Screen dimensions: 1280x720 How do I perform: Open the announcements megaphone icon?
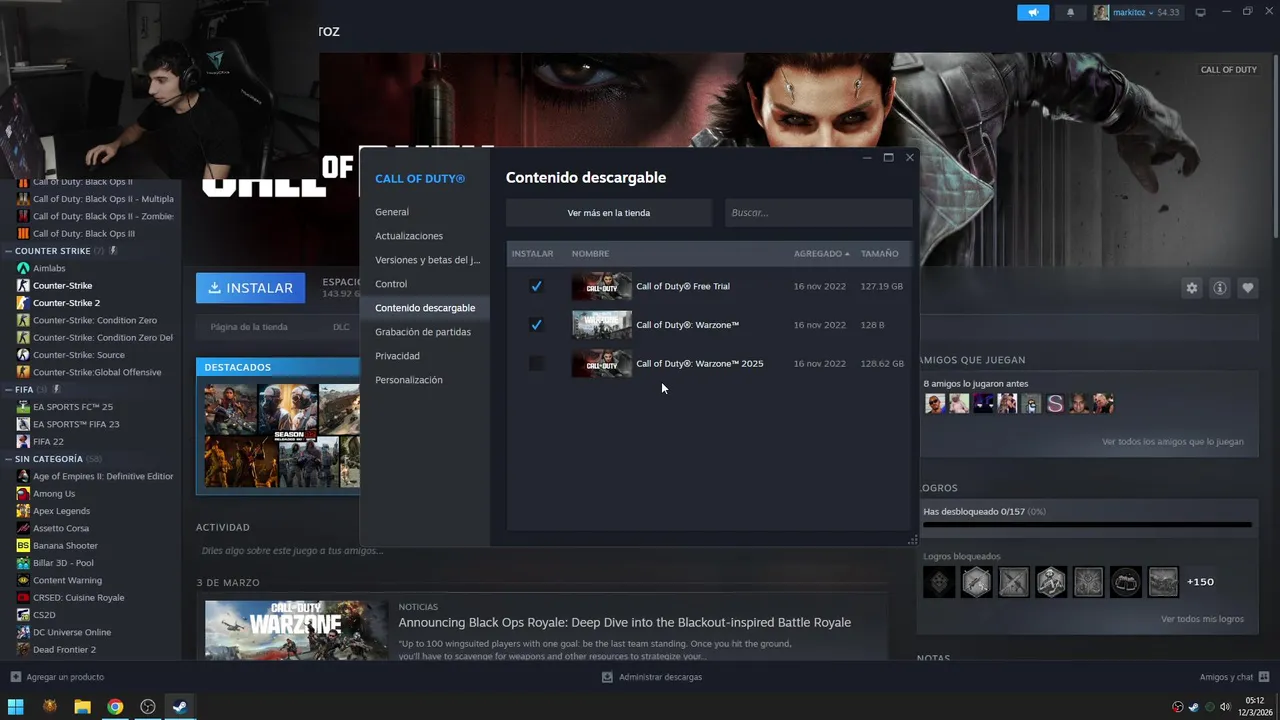(x=1033, y=12)
